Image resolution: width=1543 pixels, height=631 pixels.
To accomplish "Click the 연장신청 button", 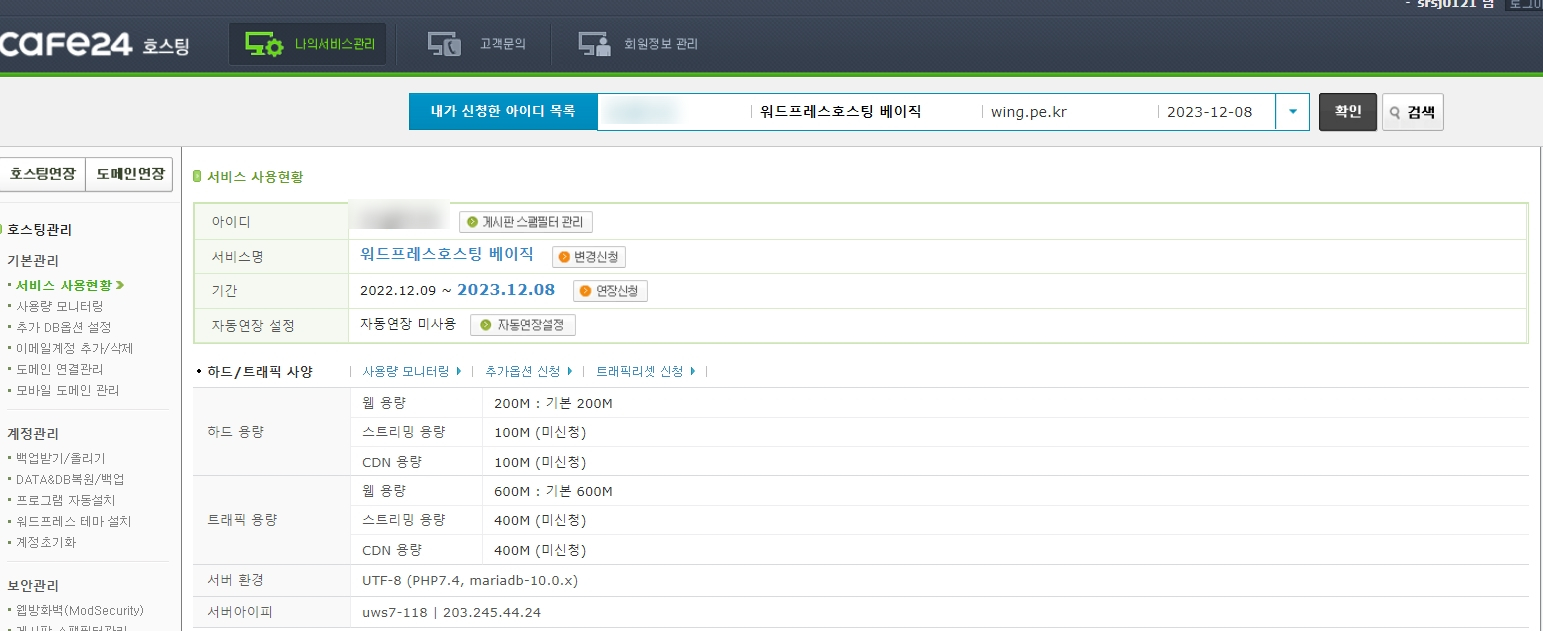I will click(611, 291).
